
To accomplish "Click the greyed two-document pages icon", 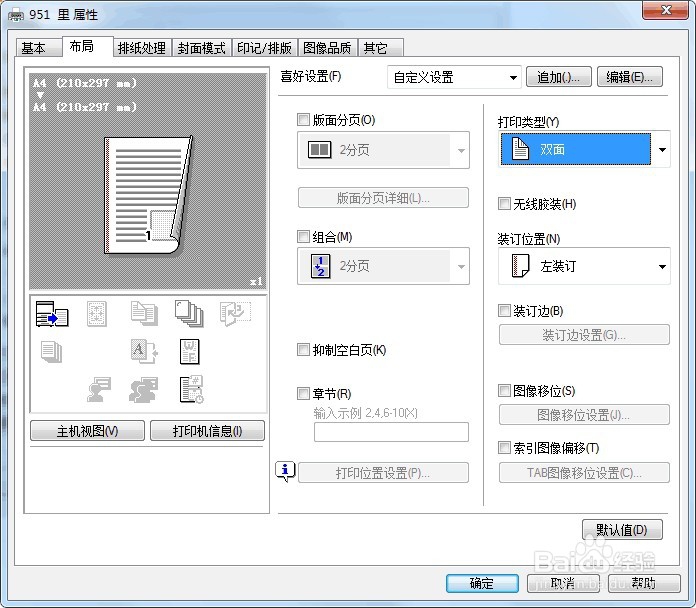I will tap(144, 313).
